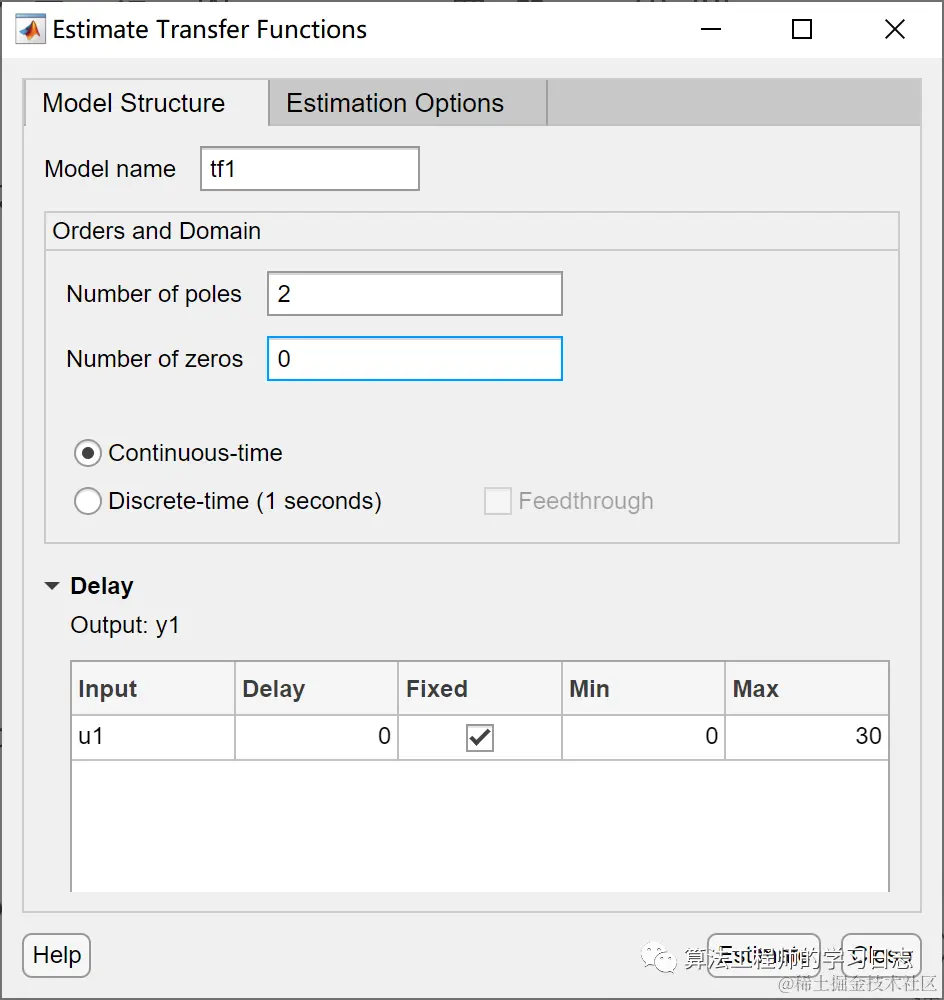Collapse the Delay section triangle
Viewport: 944px width, 1000px height.
pos(52,585)
